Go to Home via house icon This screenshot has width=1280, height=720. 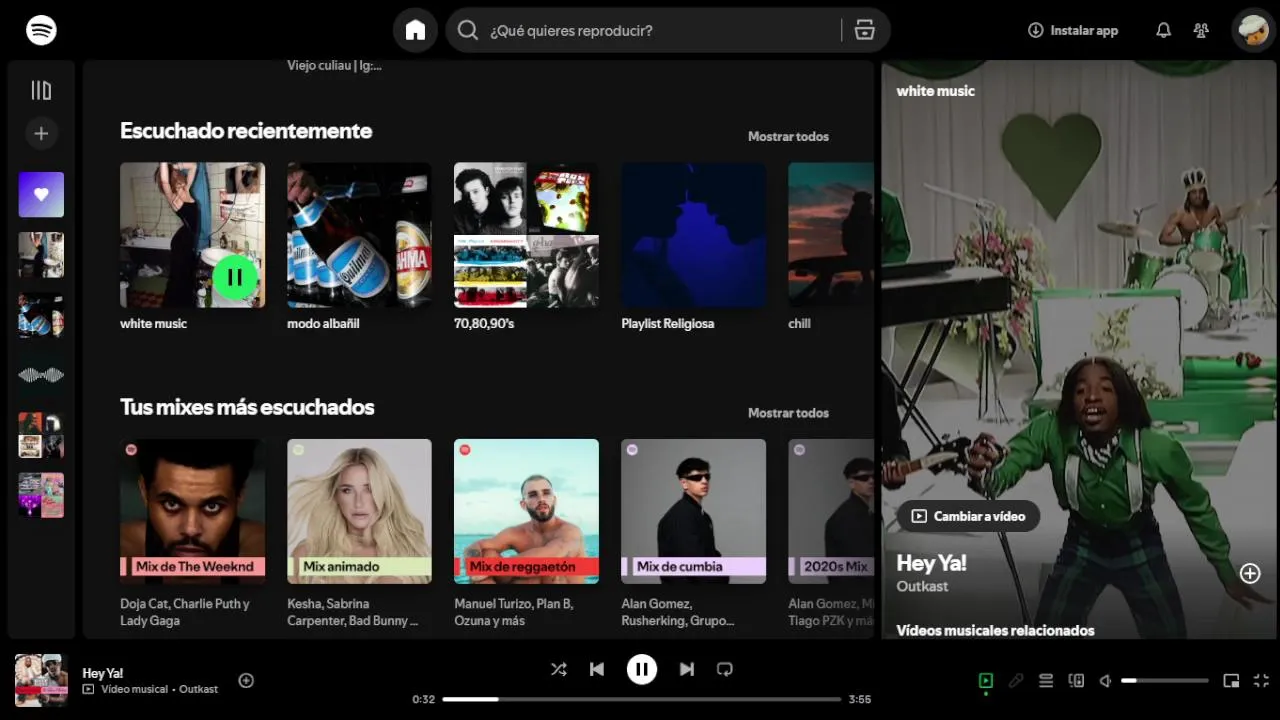tap(416, 30)
